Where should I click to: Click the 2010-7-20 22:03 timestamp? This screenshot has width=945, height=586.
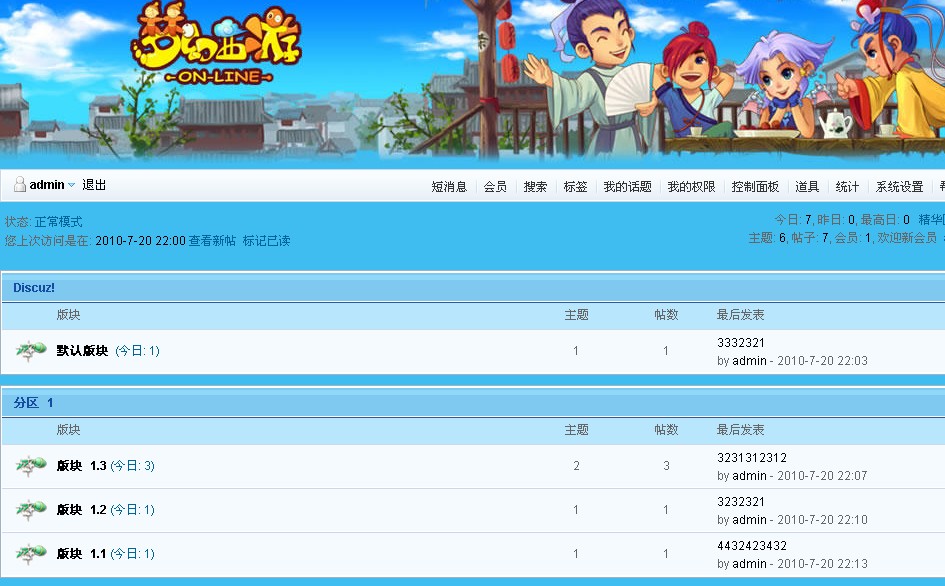(823, 361)
